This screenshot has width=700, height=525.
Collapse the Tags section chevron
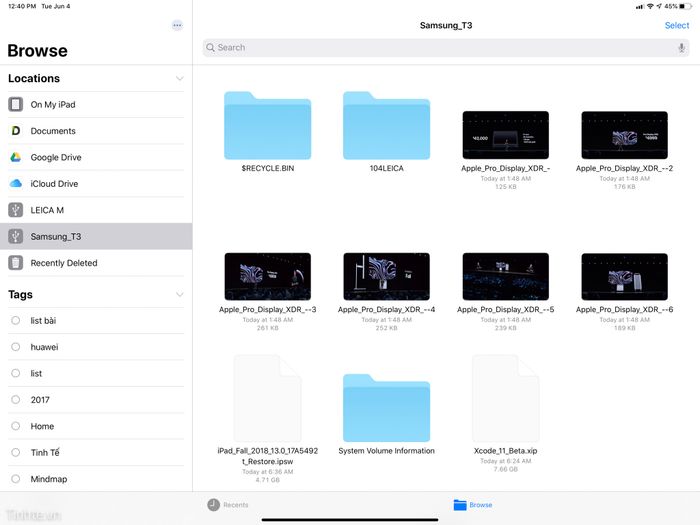pos(180,295)
